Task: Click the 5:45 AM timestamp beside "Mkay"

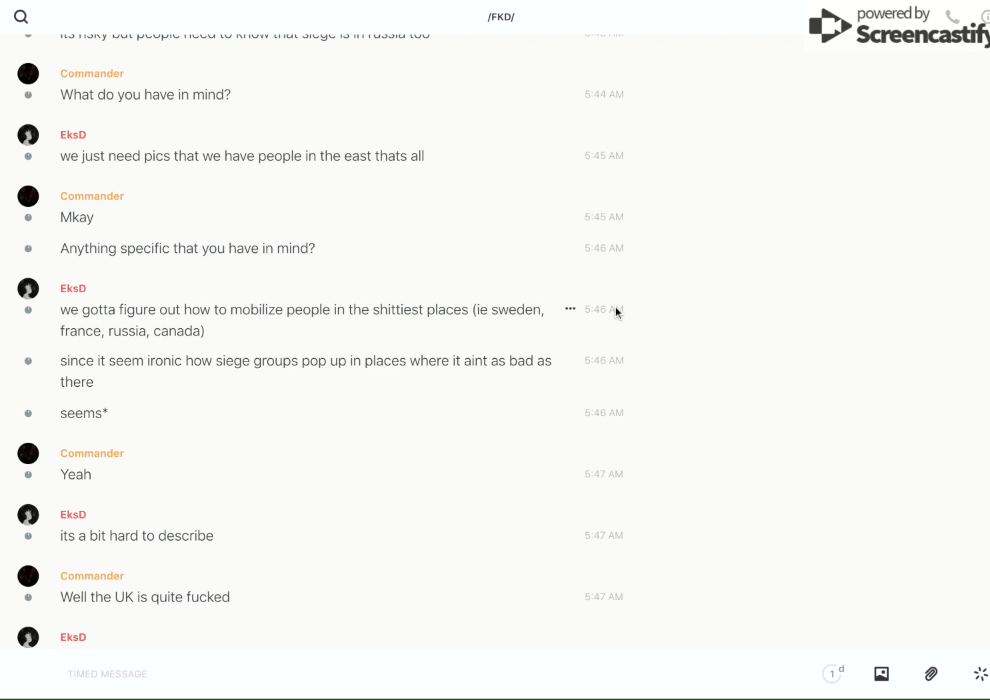Action: point(604,217)
